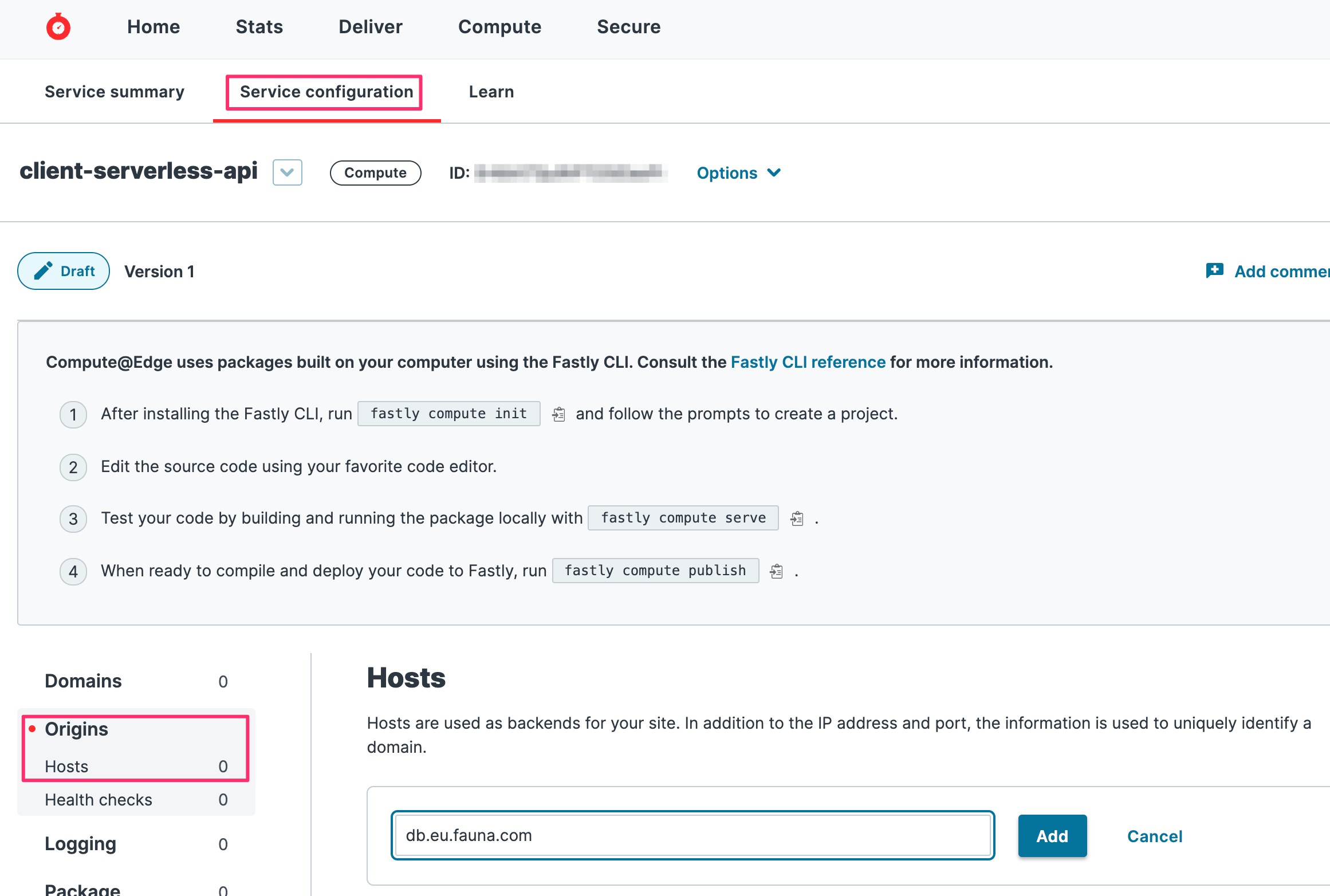Open the Stats menu
Image resolution: width=1330 pixels, height=896 pixels.
pos(259,27)
